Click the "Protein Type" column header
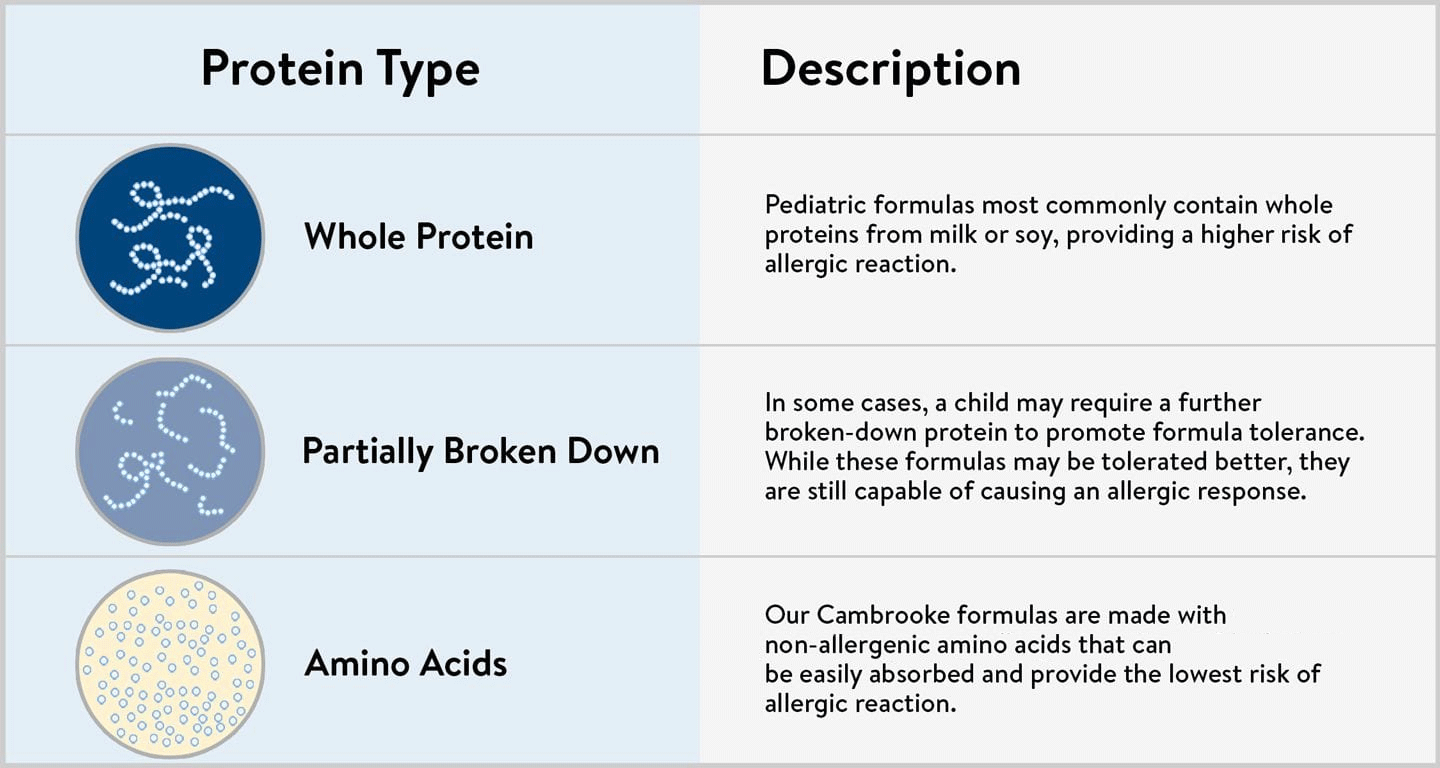1440x768 pixels. click(340, 68)
